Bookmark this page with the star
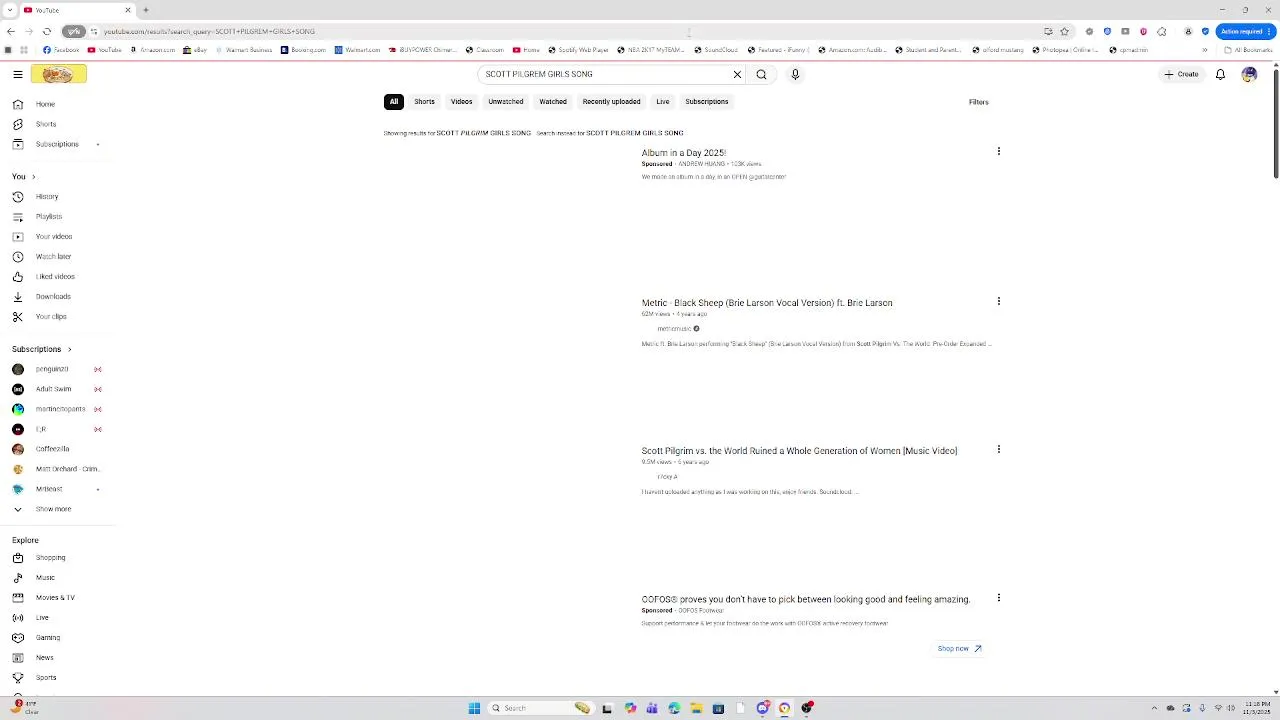Screen dimensions: 1280x720 1064,31
